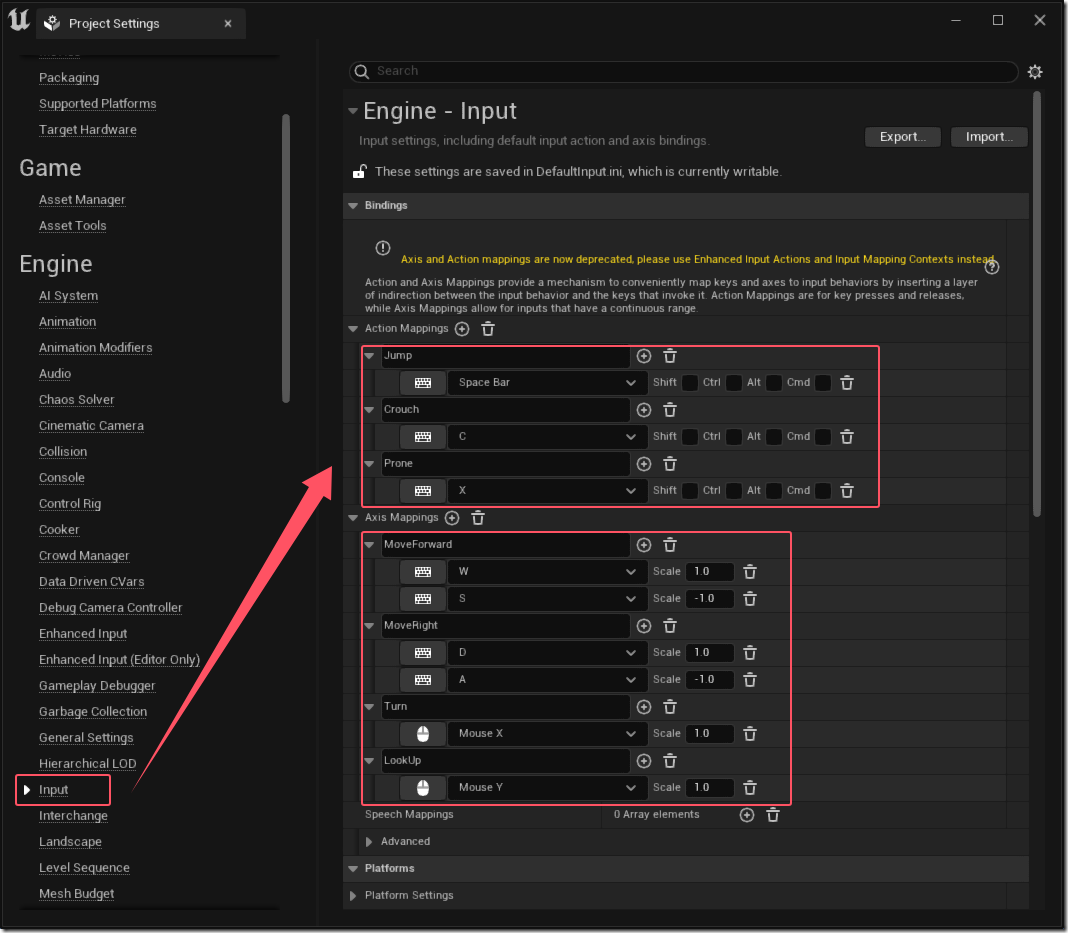Remove the Crouch action mapping
1068x933 pixels.
pyautogui.click(x=670, y=410)
